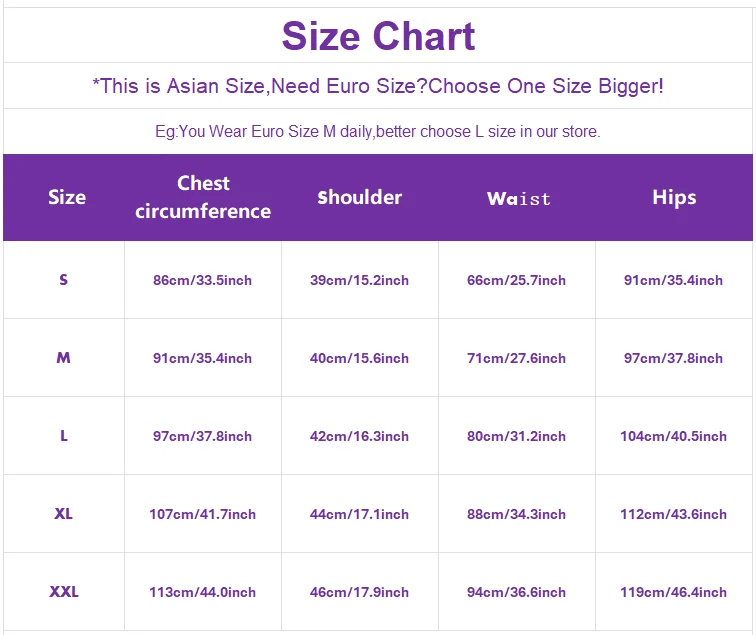Click the S size row label
Viewport: 756px width, 635px height.
tap(64, 280)
